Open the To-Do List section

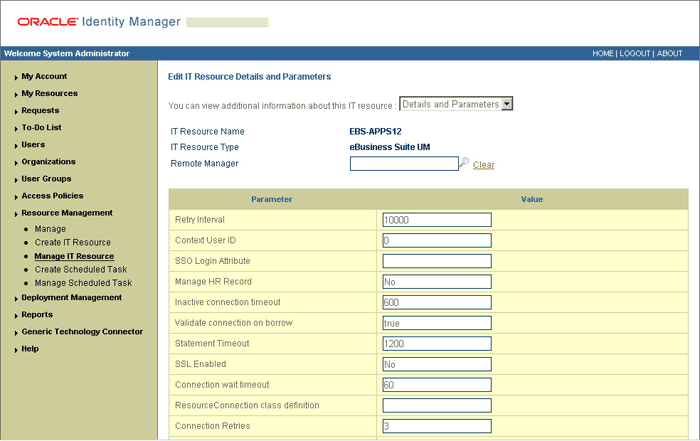(42, 127)
